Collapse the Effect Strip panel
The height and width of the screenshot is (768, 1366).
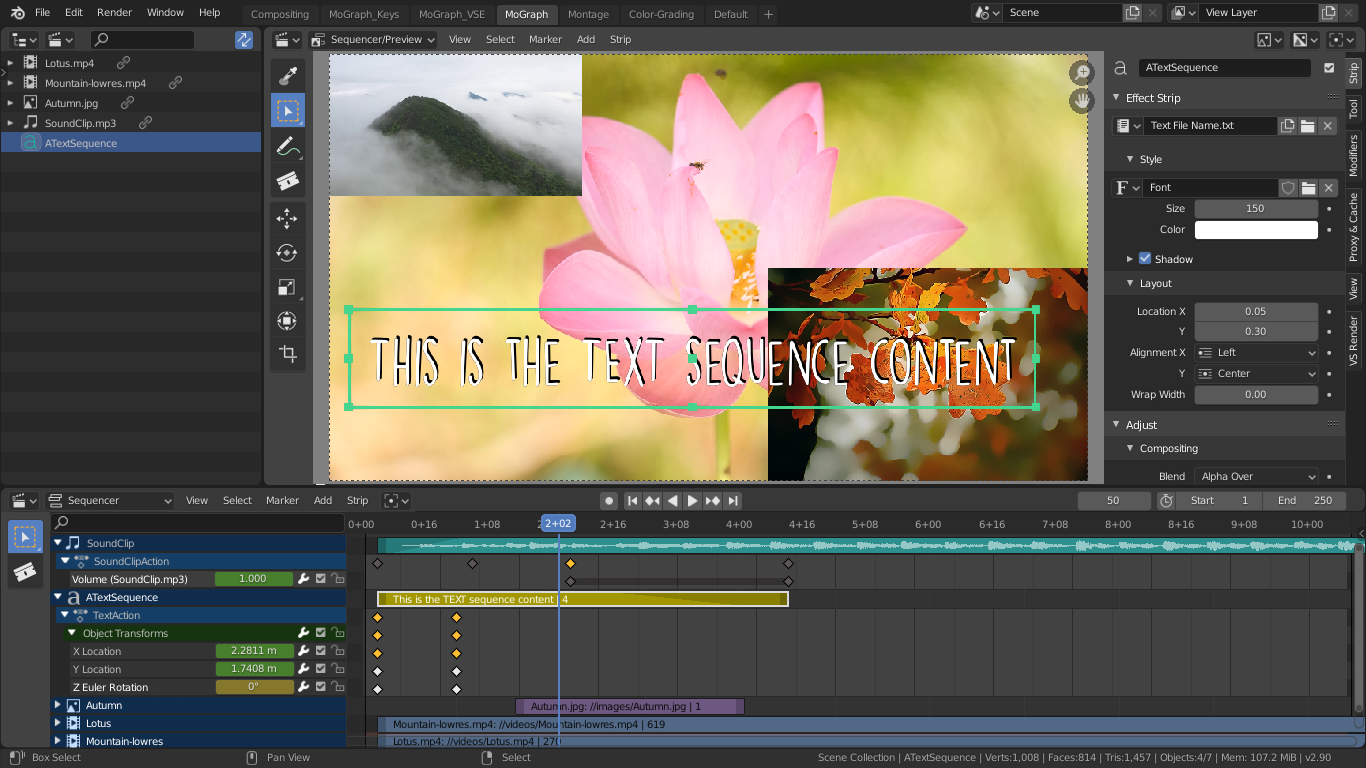1117,98
